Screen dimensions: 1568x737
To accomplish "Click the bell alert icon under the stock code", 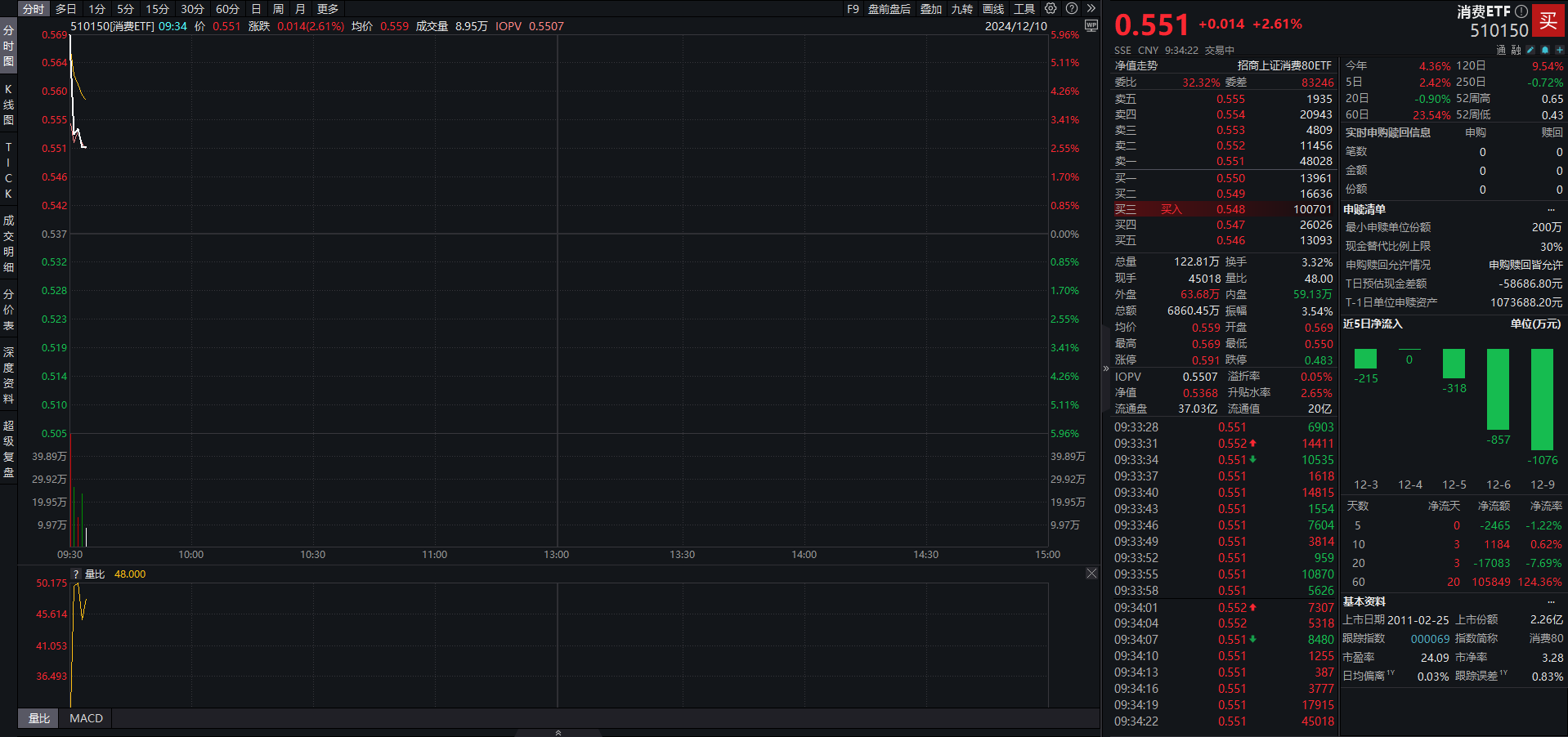I will (1545, 50).
